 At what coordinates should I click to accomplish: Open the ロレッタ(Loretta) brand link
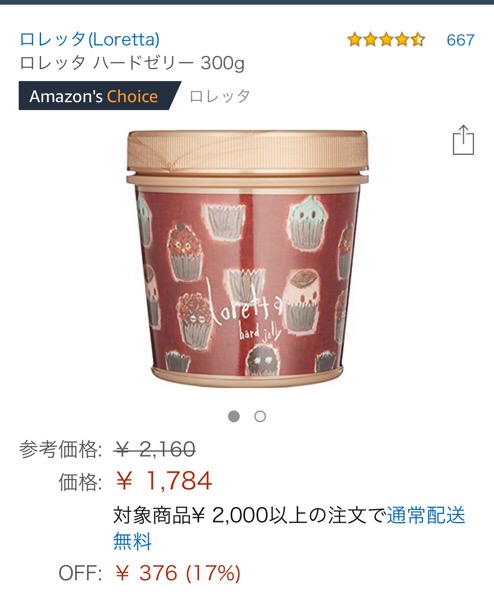tap(90, 39)
